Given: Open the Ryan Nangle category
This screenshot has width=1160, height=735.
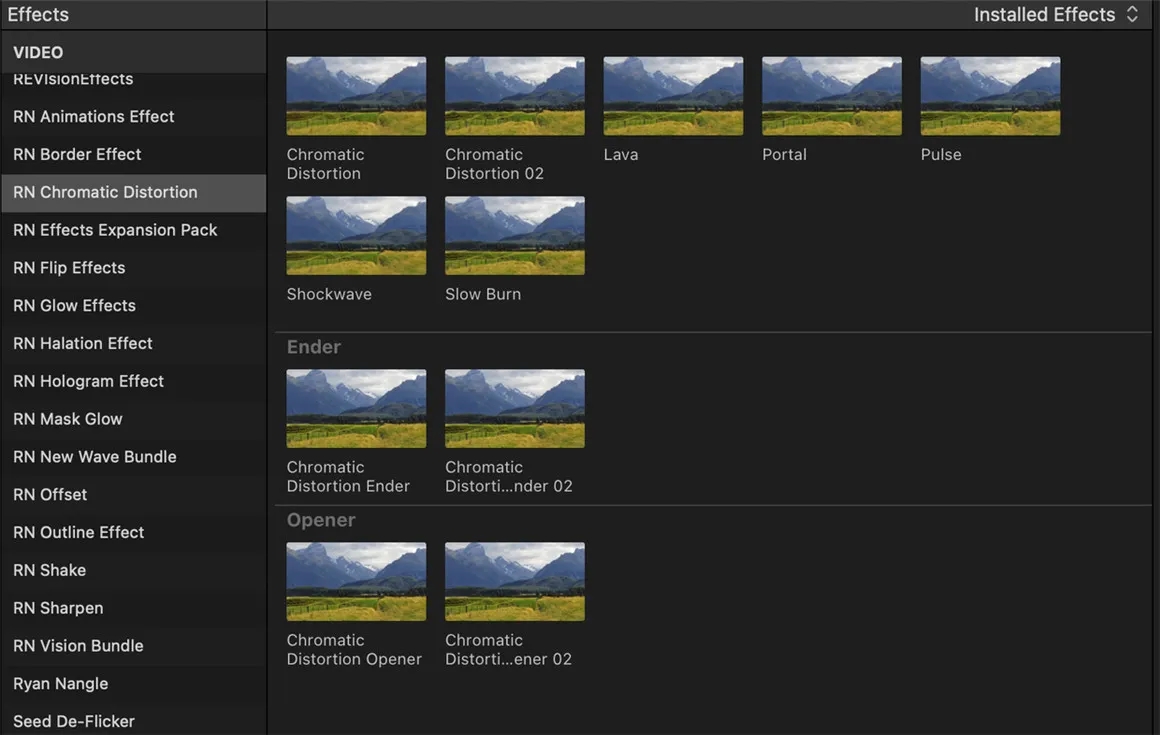Looking at the screenshot, I should coord(60,684).
